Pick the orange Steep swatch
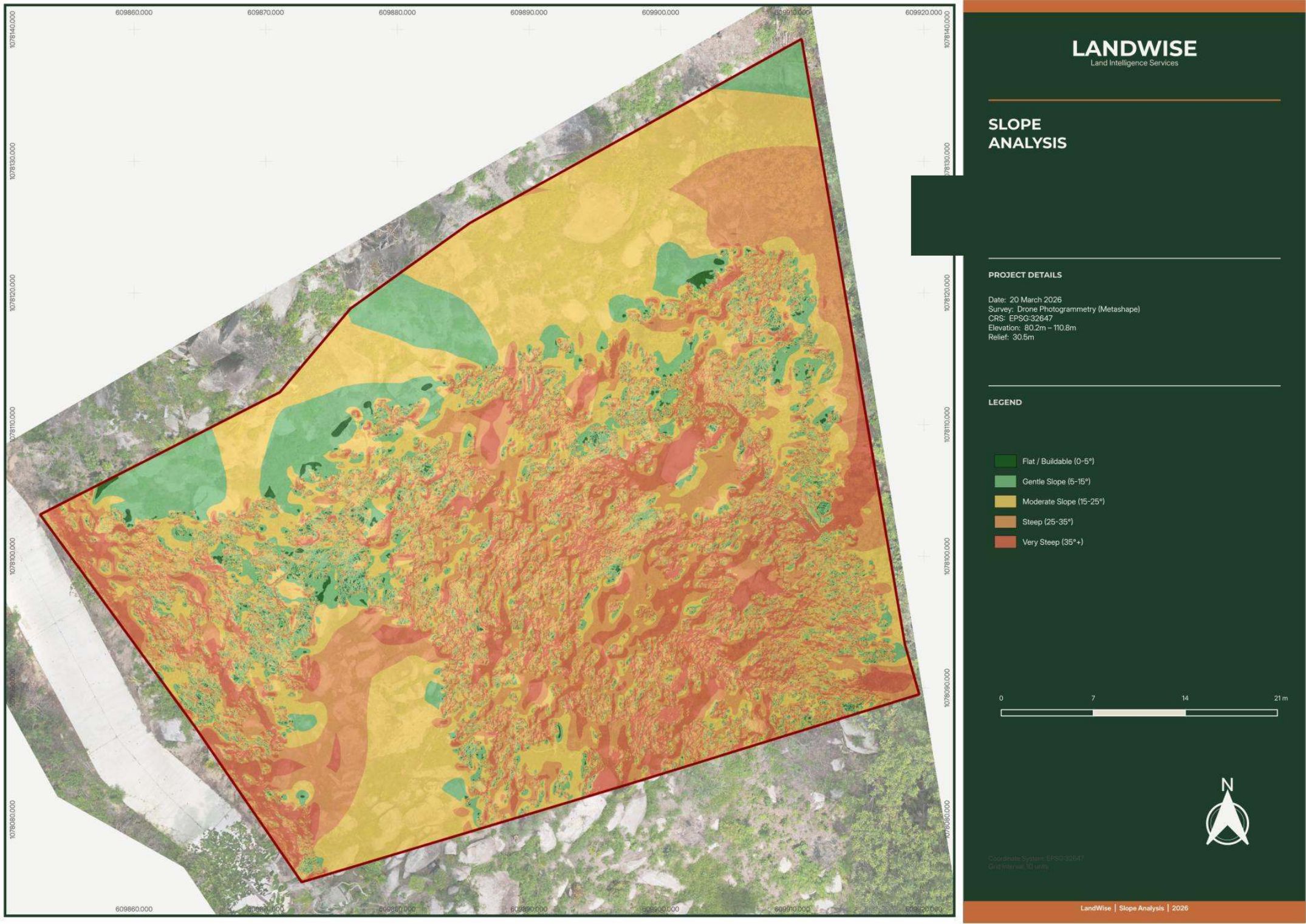This screenshot has height=924, width=1306. click(x=1005, y=521)
